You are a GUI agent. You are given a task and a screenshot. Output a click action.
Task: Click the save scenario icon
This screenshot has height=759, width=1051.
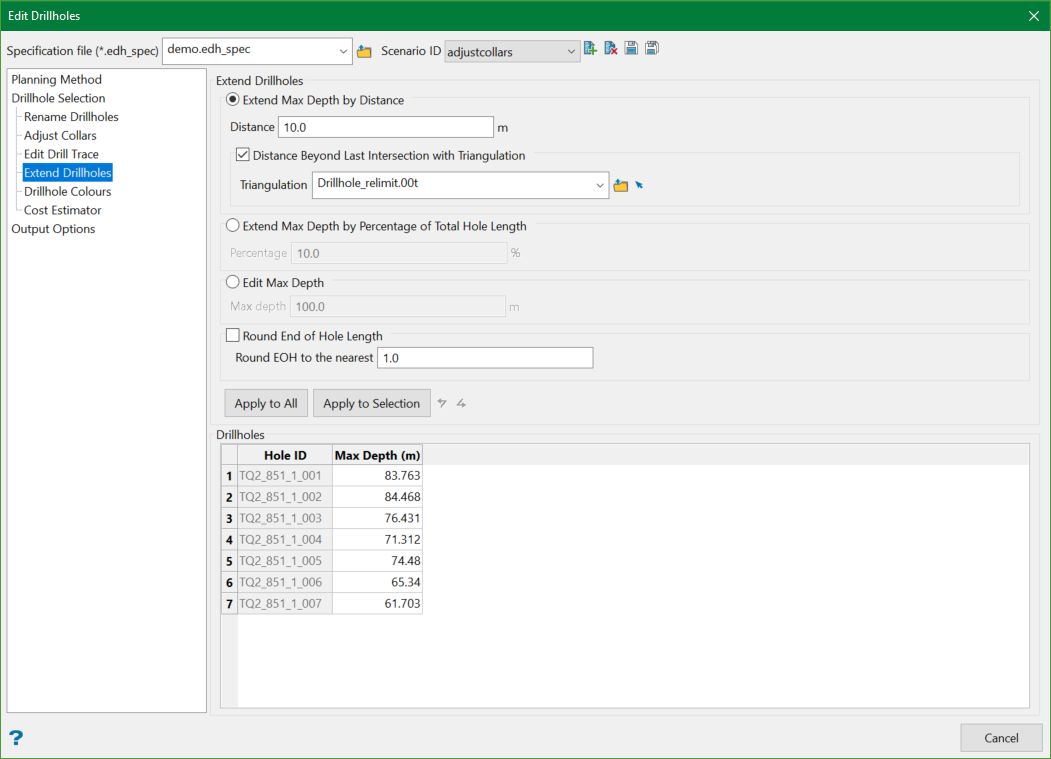pos(631,49)
